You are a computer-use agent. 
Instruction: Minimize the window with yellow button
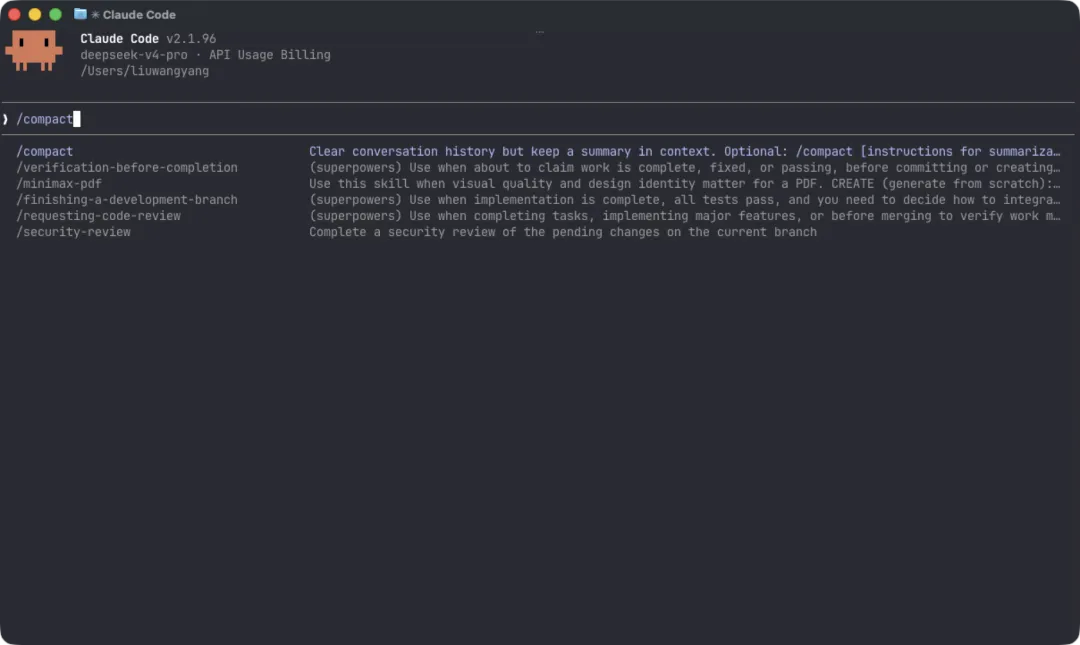(x=34, y=14)
